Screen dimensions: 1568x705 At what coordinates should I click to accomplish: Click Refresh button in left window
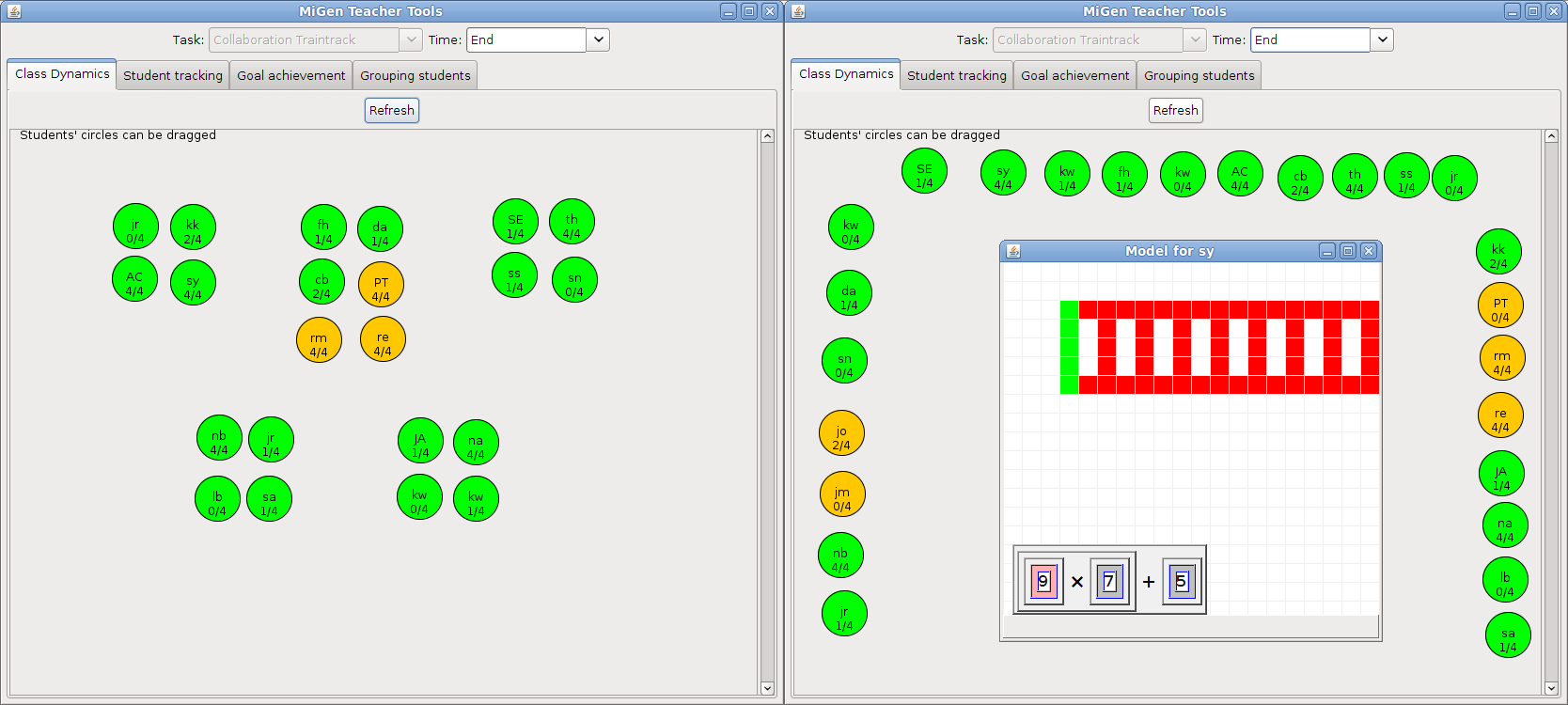coord(392,110)
